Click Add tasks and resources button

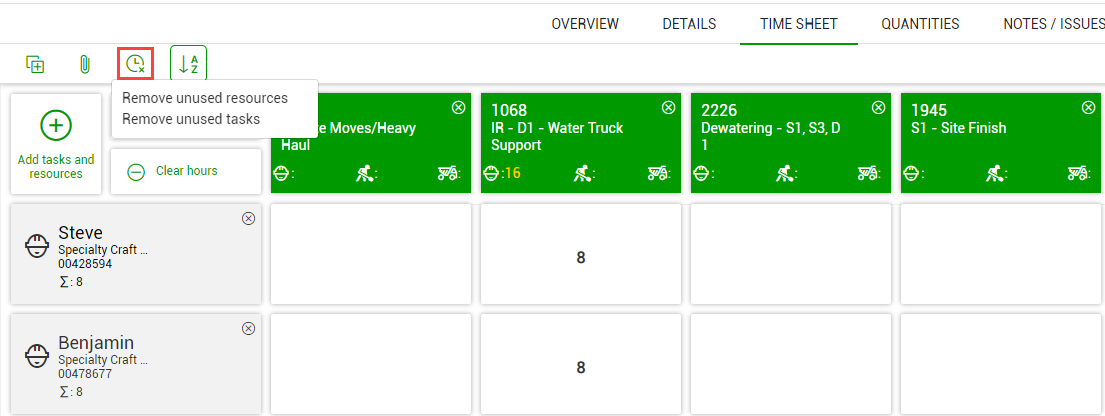coord(56,143)
